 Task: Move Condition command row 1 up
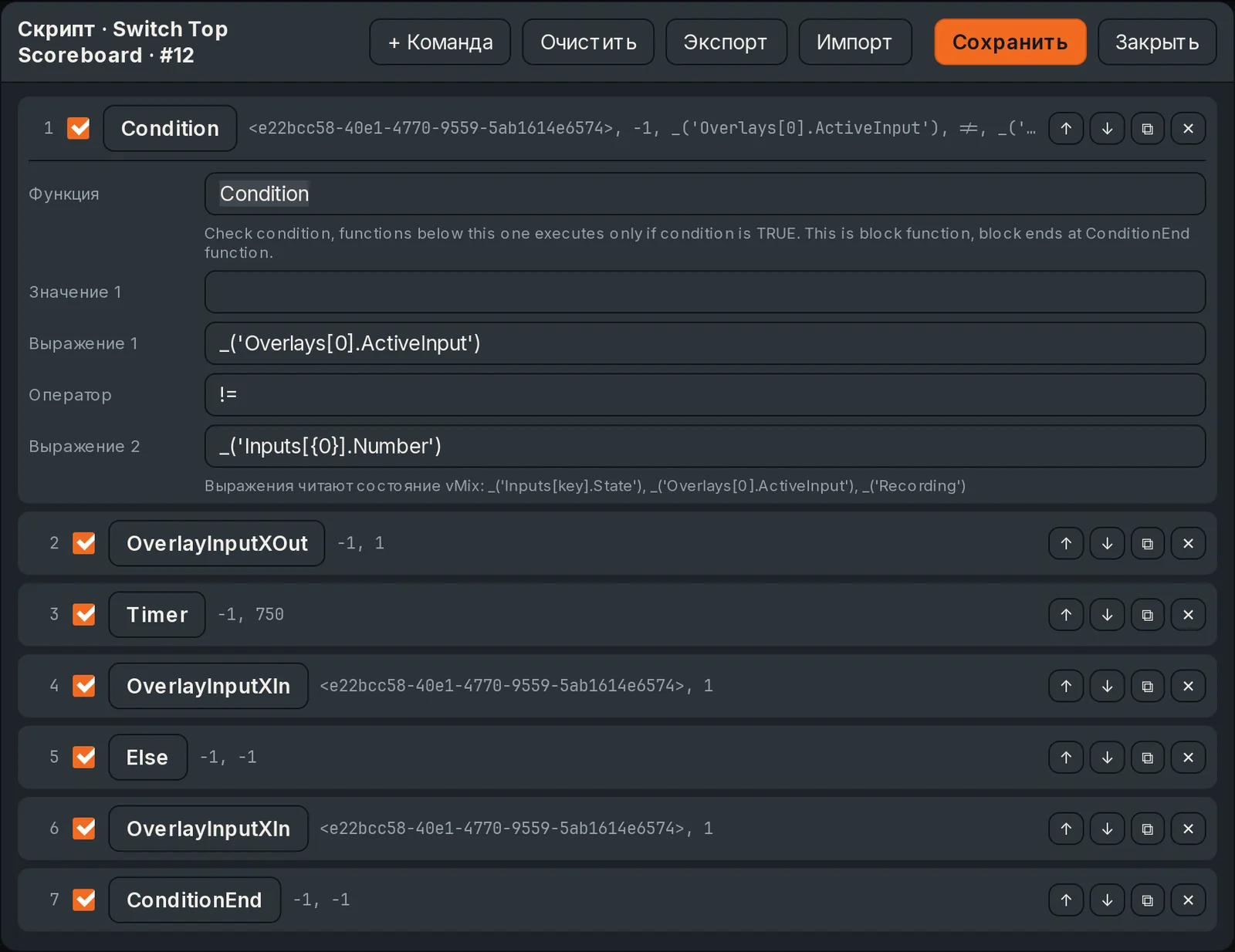(1066, 128)
